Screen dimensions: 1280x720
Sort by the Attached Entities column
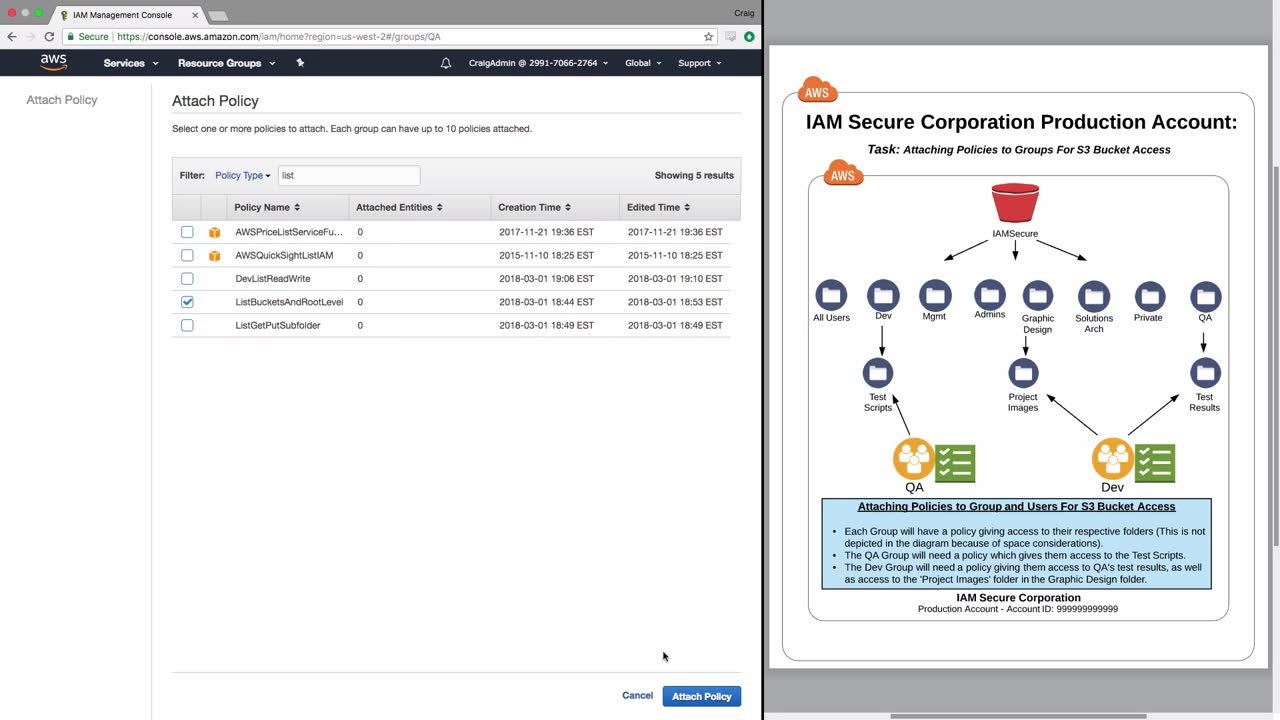pyautogui.click(x=399, y=207)
